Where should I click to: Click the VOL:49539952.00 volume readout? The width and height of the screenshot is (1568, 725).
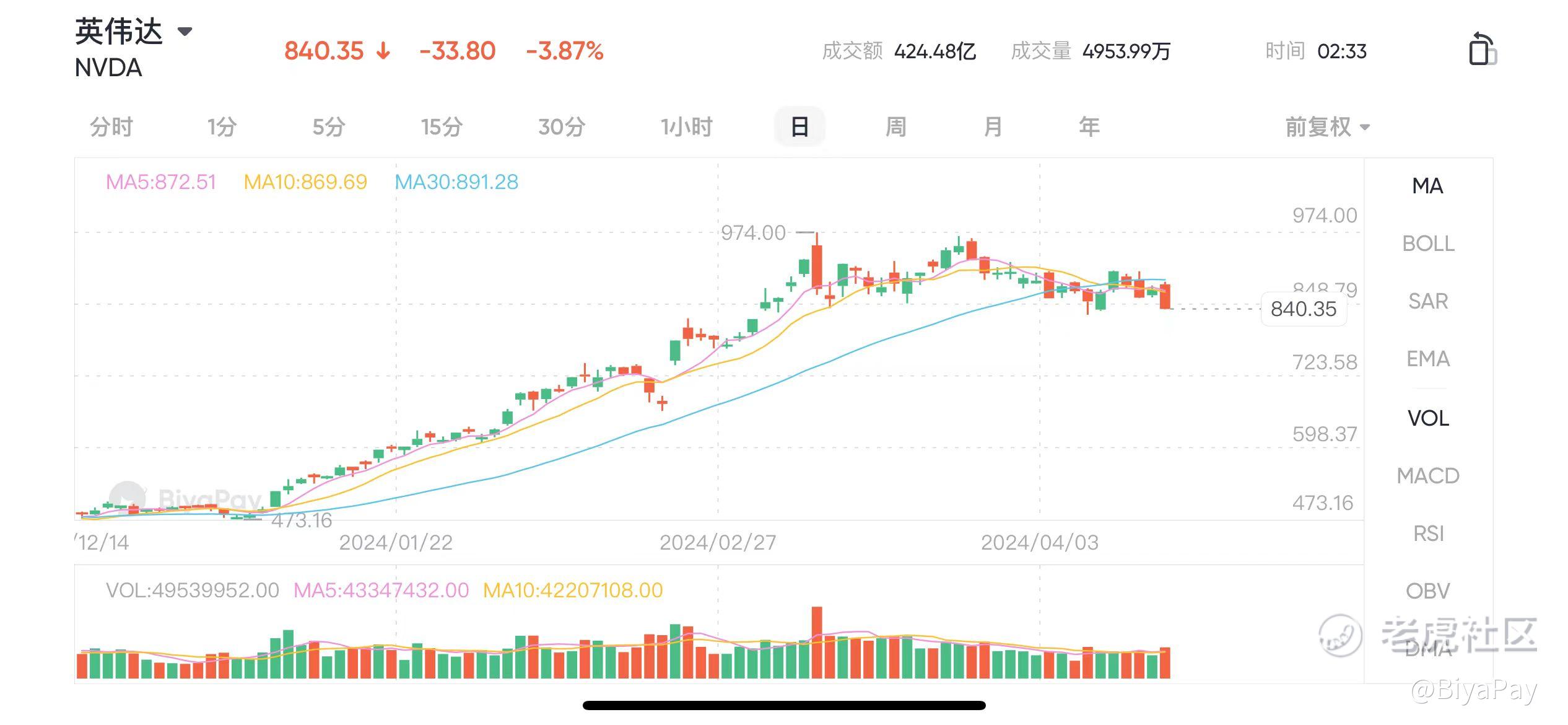tap(193, 590)
